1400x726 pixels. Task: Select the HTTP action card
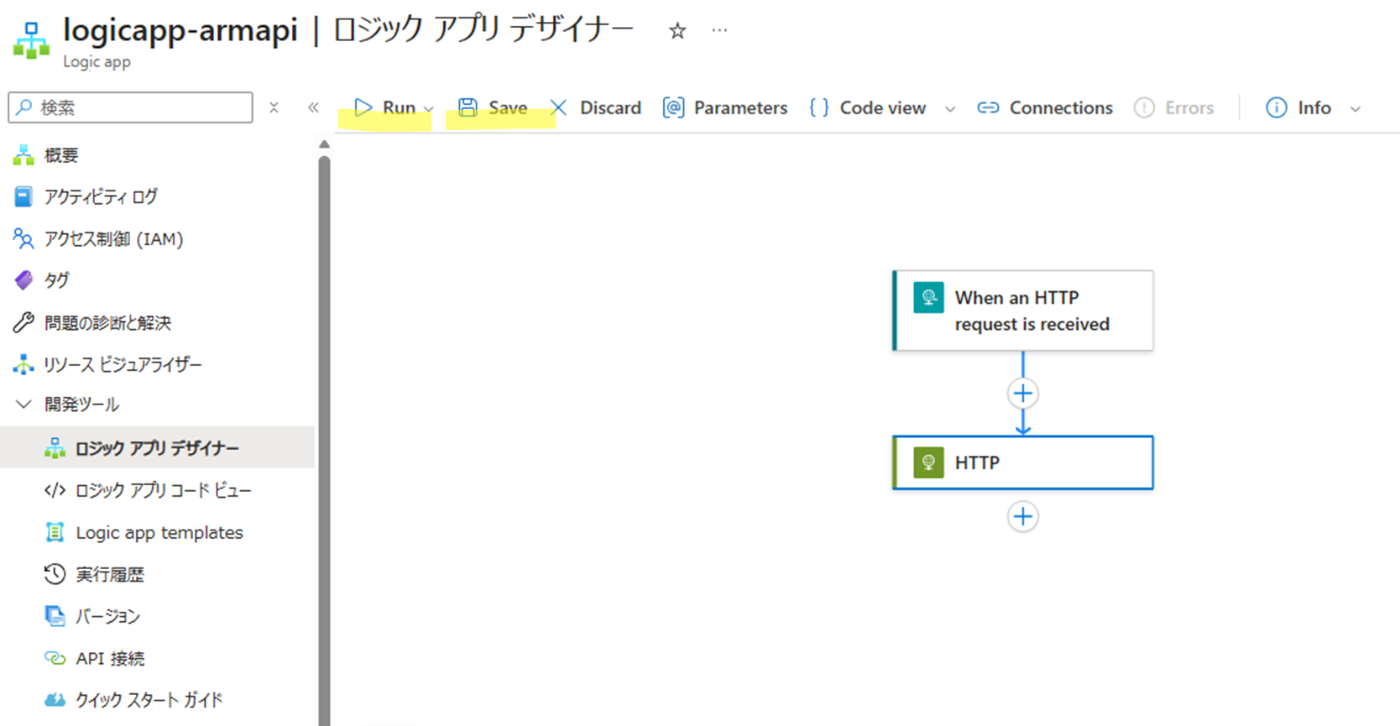coord(1023,462)
